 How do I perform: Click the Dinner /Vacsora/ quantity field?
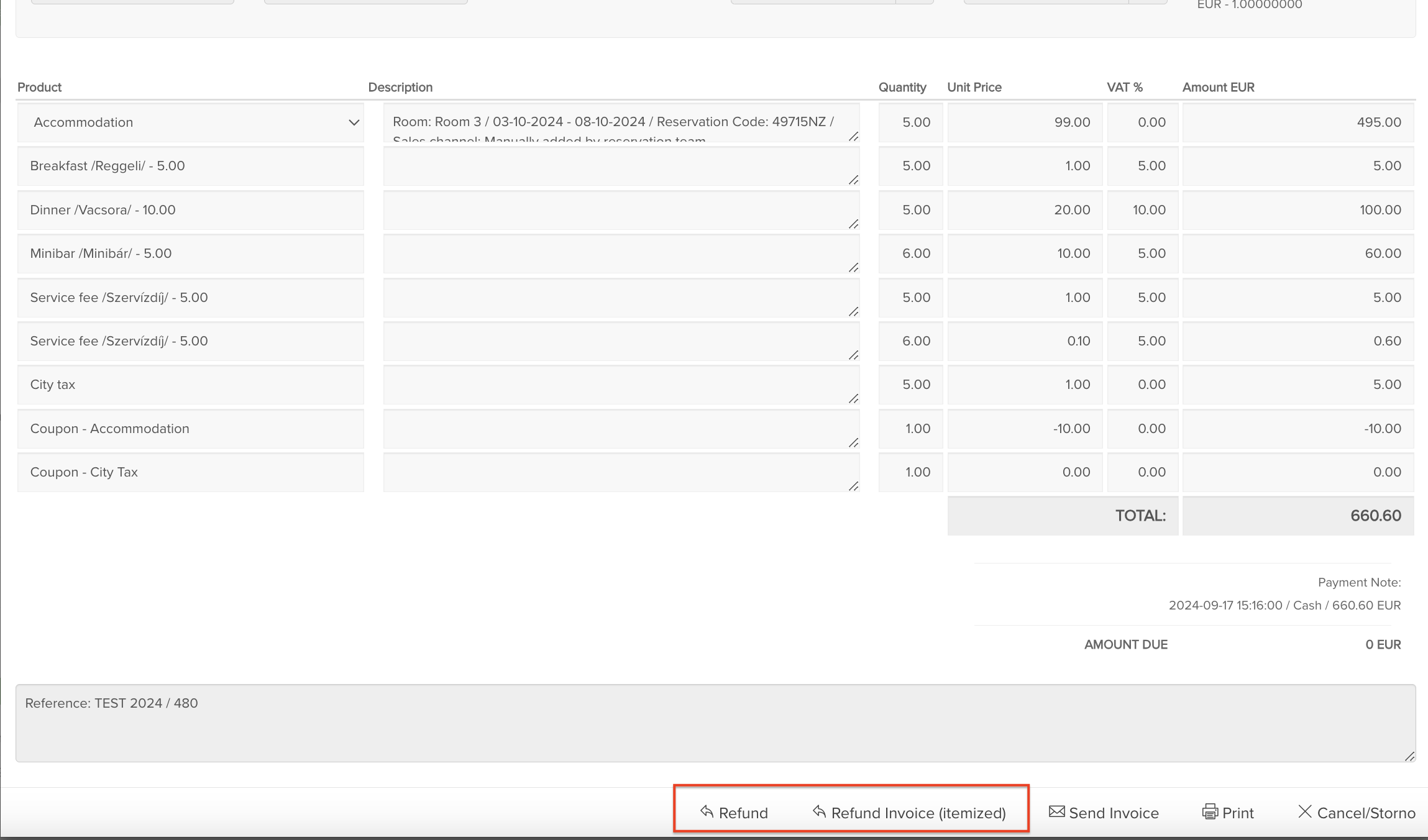point(910,210)
